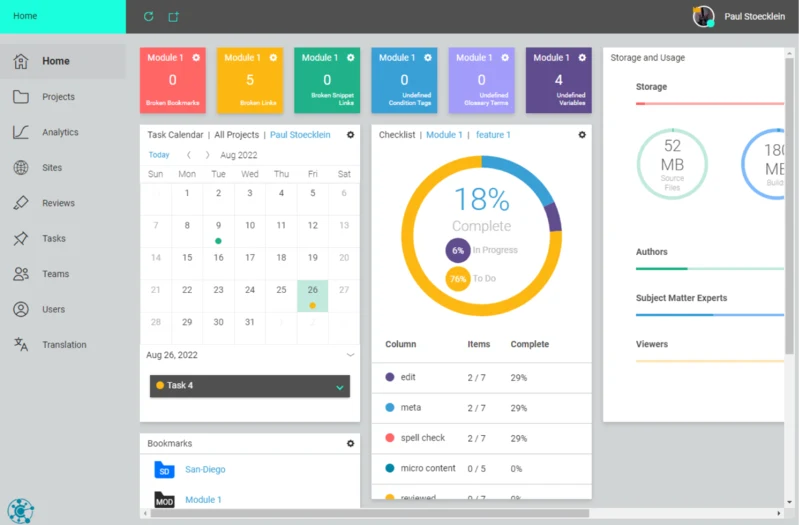Select August 26 in the calendar
This screenshot has height=525, width=799.
pos(312,295)
